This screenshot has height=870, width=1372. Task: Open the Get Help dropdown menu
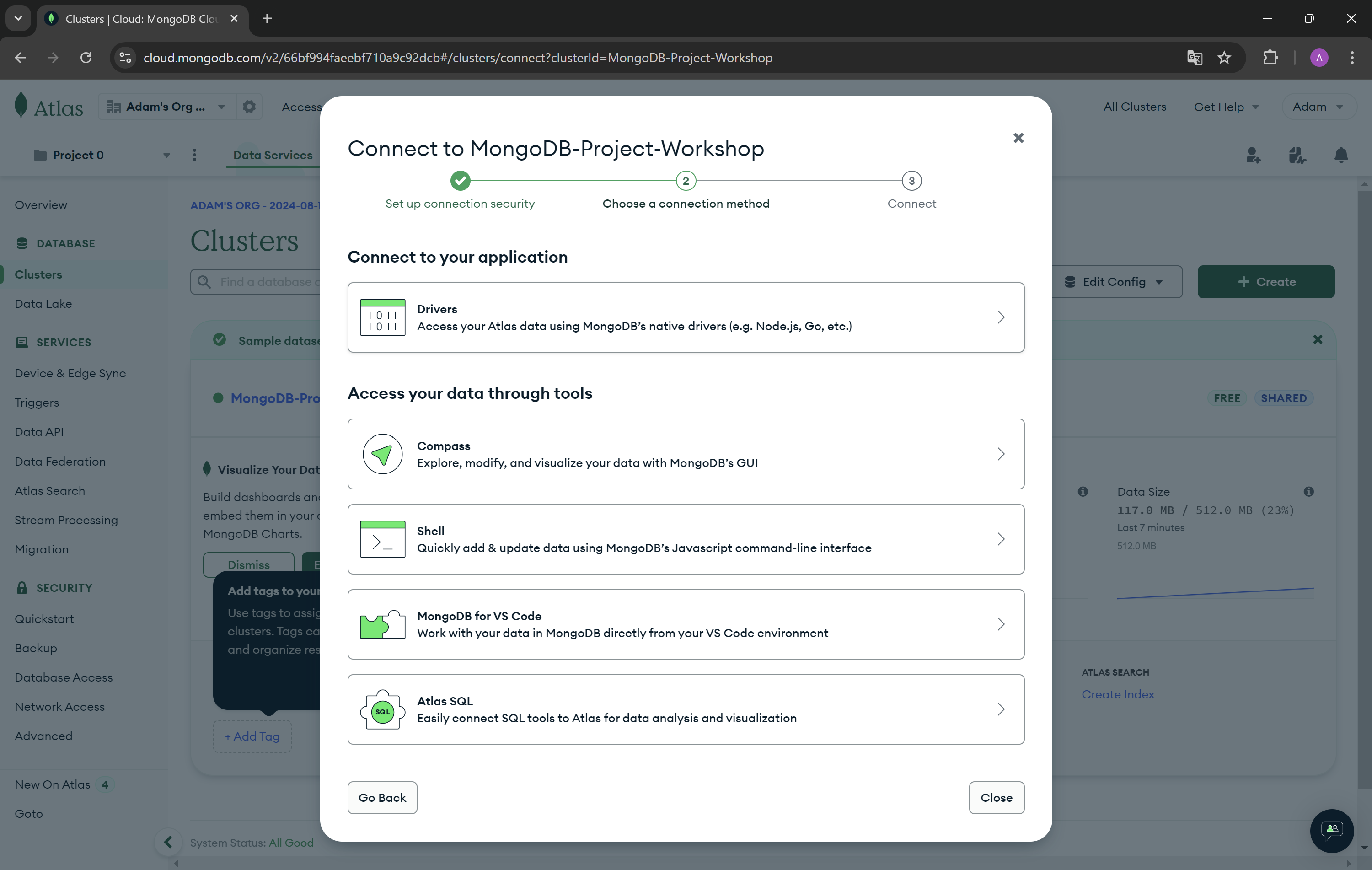1226,107
